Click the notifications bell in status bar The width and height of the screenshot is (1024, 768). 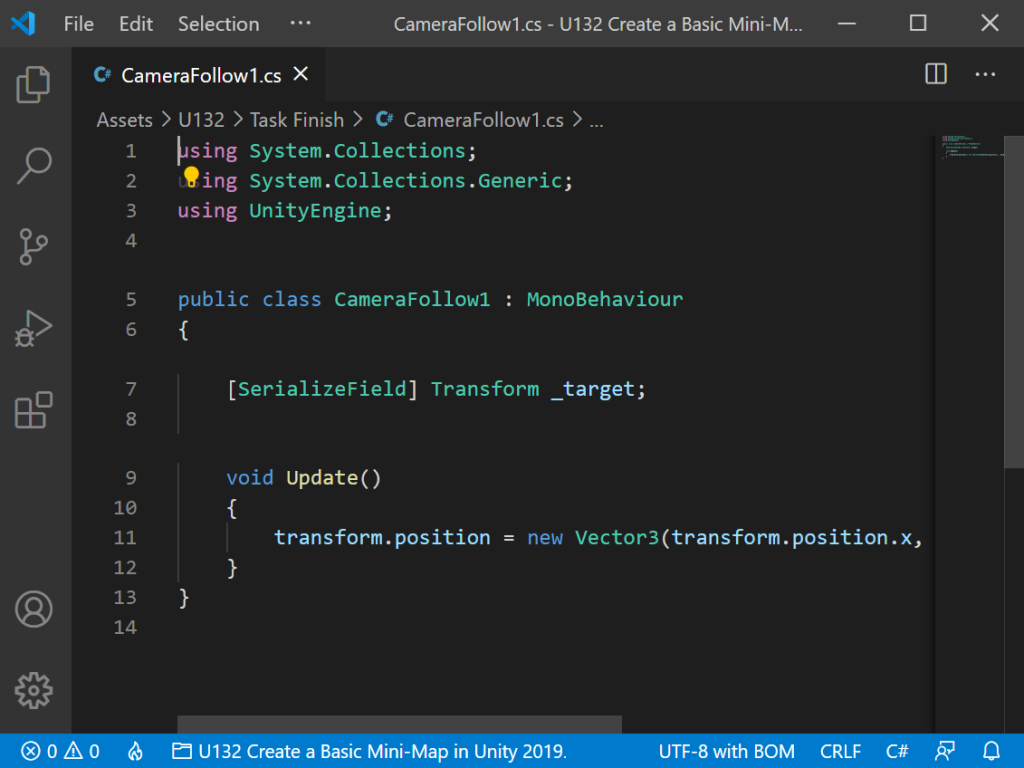991,751
